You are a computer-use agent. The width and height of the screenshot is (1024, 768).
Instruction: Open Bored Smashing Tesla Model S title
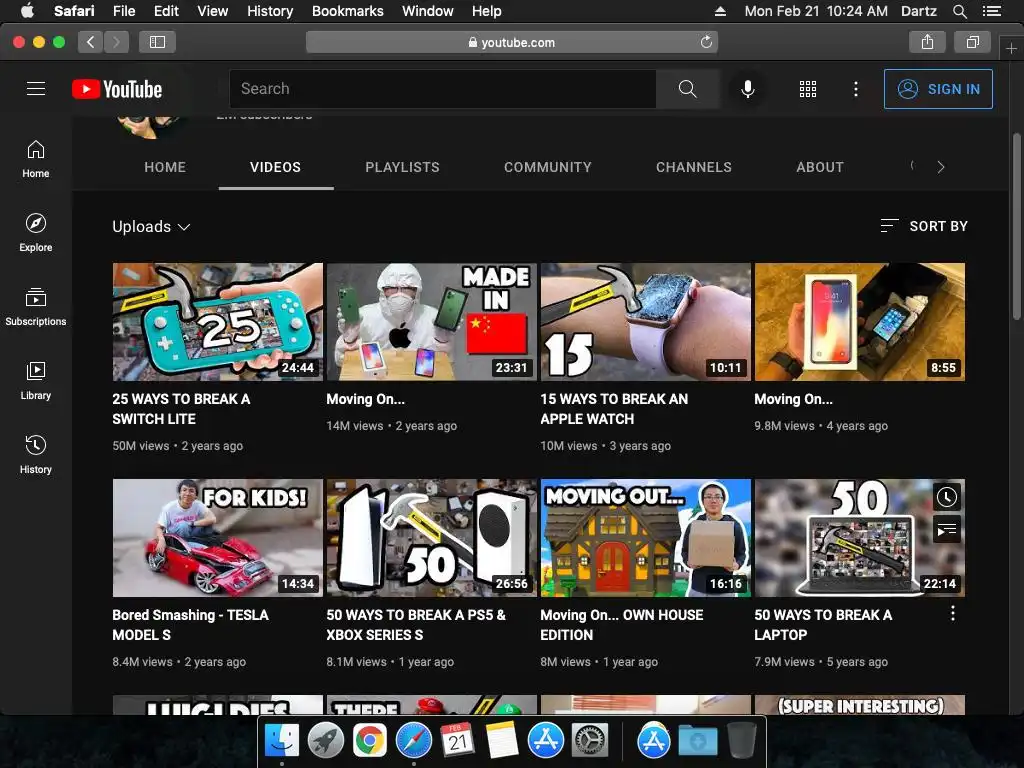point(190,625)
